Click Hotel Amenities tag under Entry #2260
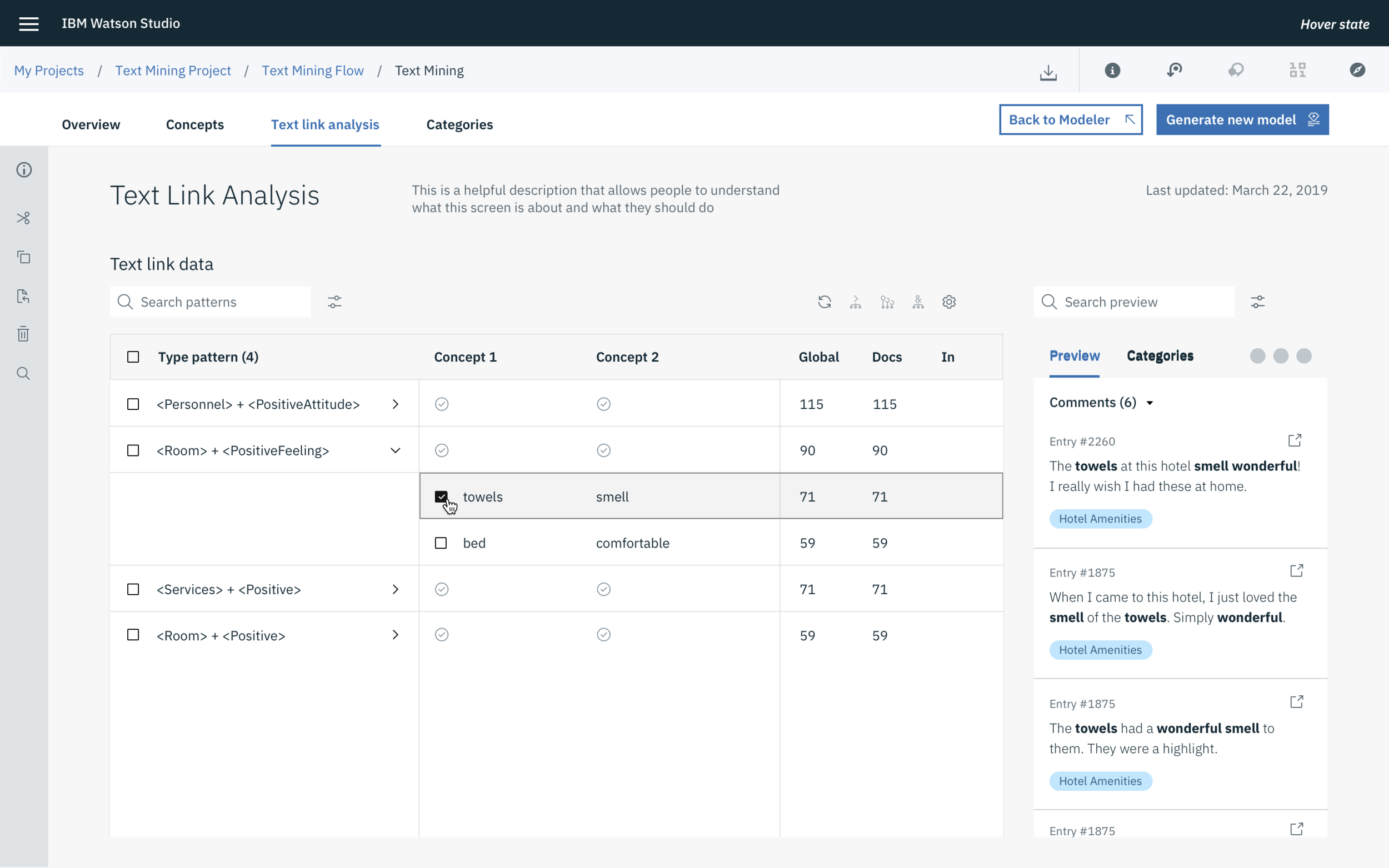Screen dimensions: 1389x868 1101,519
